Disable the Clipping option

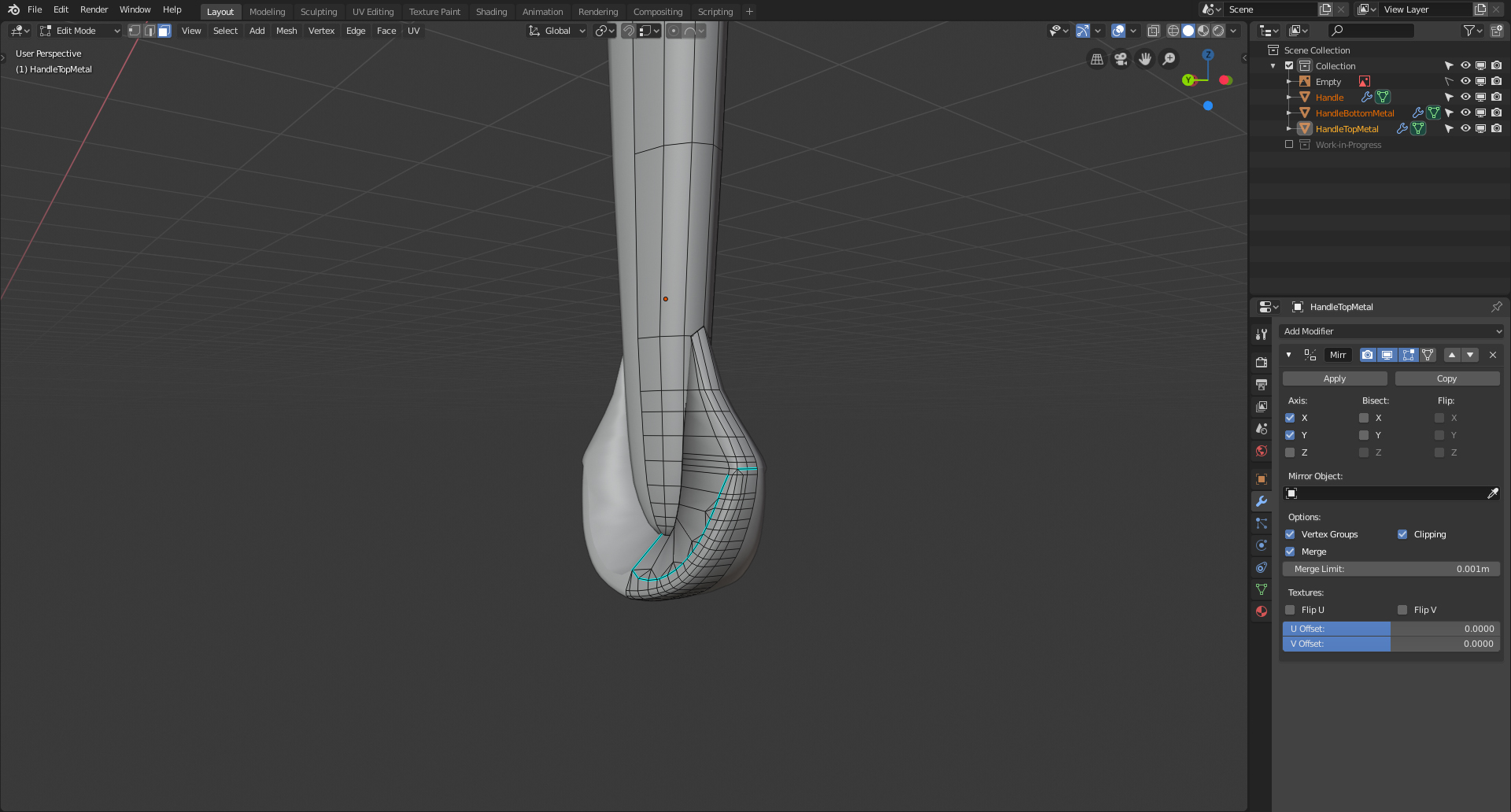tap(1402, 534)
